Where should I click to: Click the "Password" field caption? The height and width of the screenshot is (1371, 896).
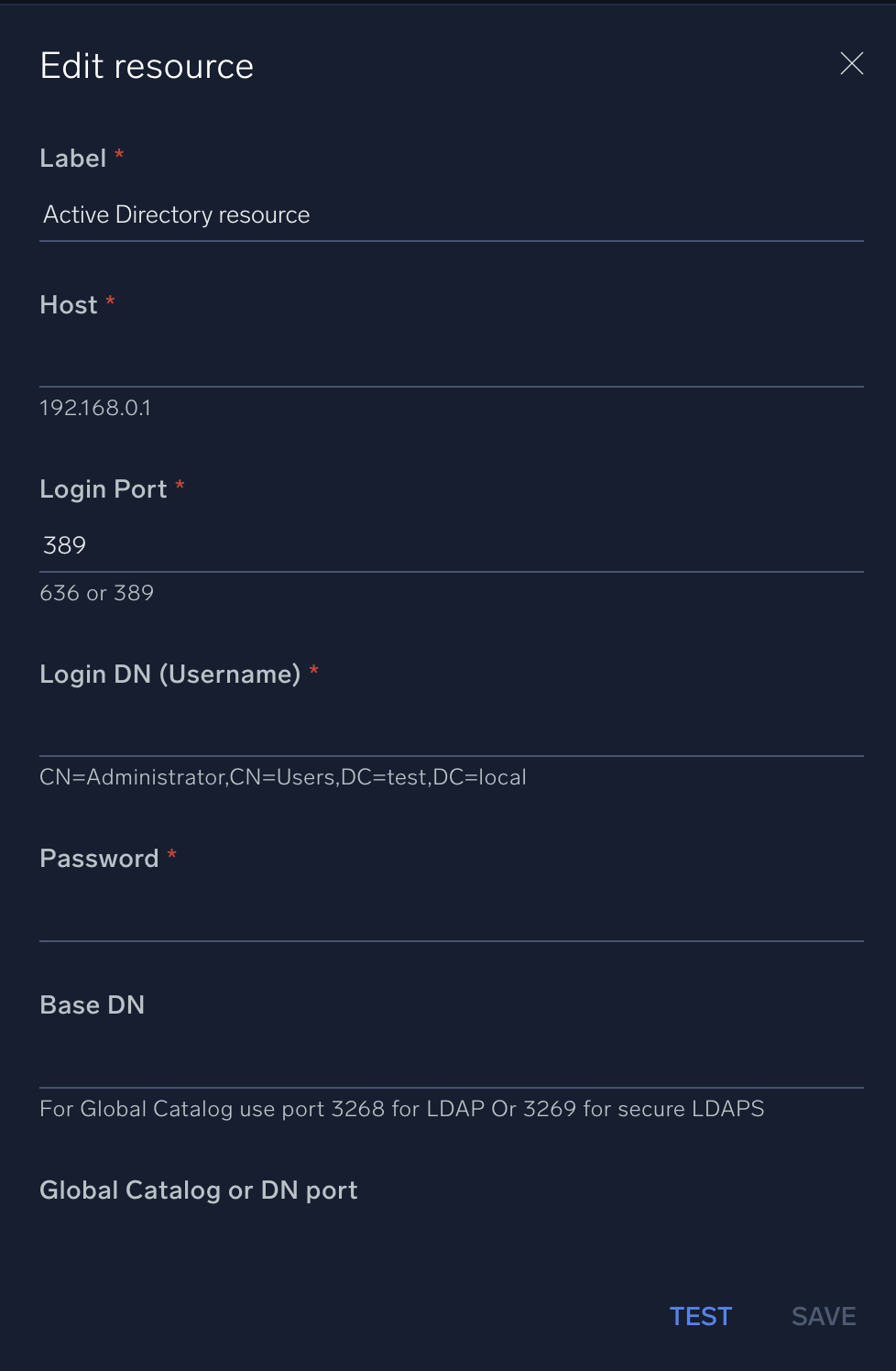(99, 859)
